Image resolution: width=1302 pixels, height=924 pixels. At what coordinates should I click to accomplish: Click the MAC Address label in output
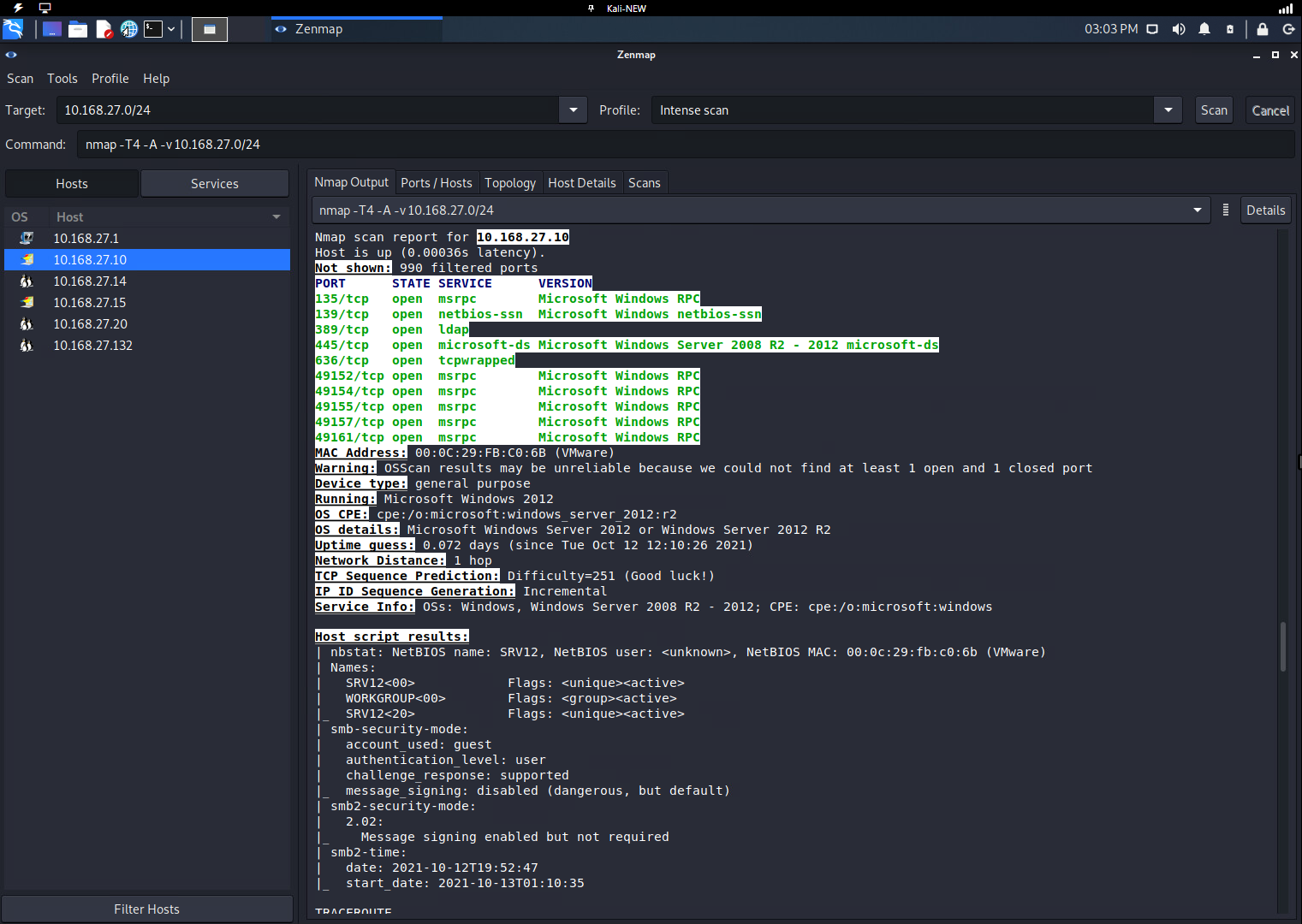tap(360, 453)
